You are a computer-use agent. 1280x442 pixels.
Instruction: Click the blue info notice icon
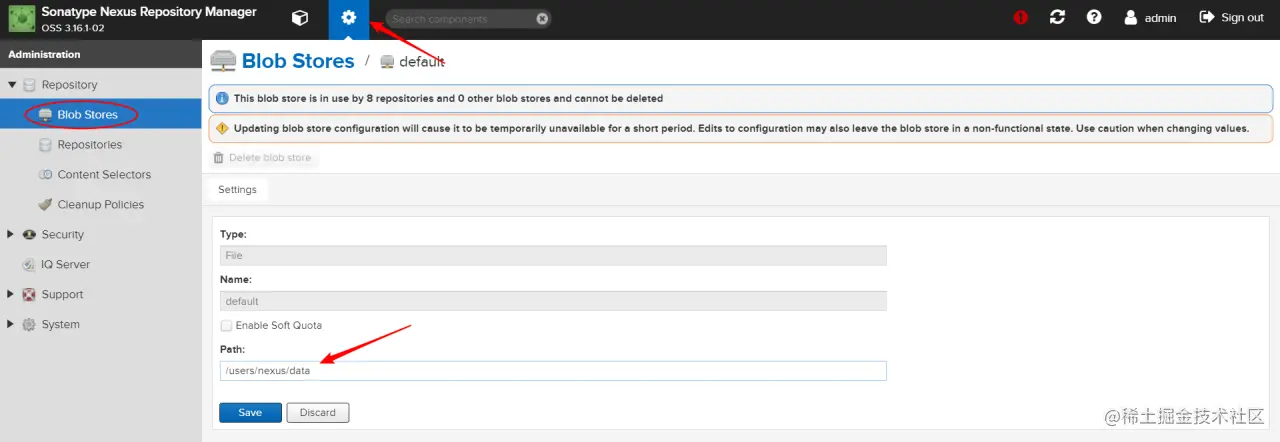point(222,99)
